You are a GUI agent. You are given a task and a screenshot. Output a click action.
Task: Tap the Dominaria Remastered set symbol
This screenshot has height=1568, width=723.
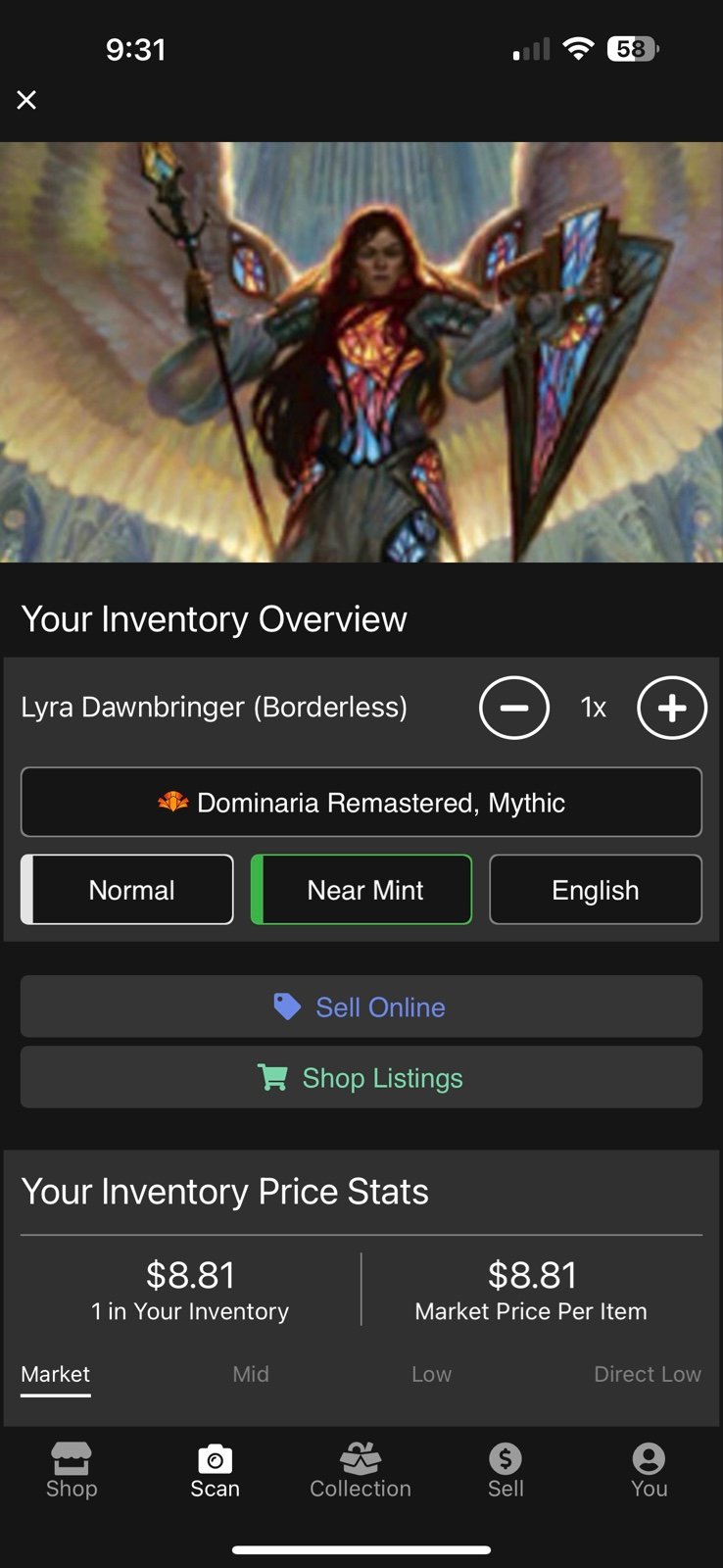(173, 803)
